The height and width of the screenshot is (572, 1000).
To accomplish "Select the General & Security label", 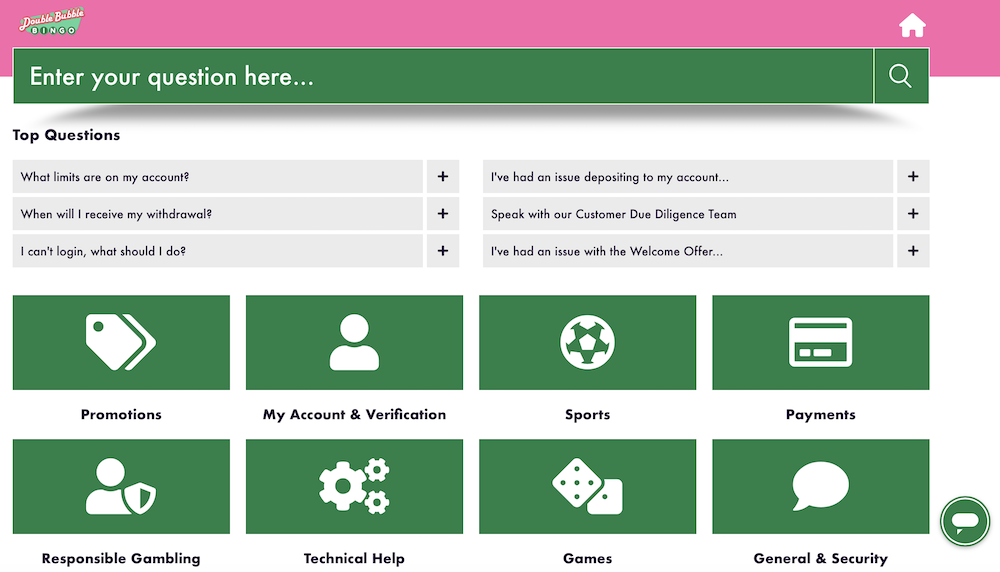I will tap(821, 559).
